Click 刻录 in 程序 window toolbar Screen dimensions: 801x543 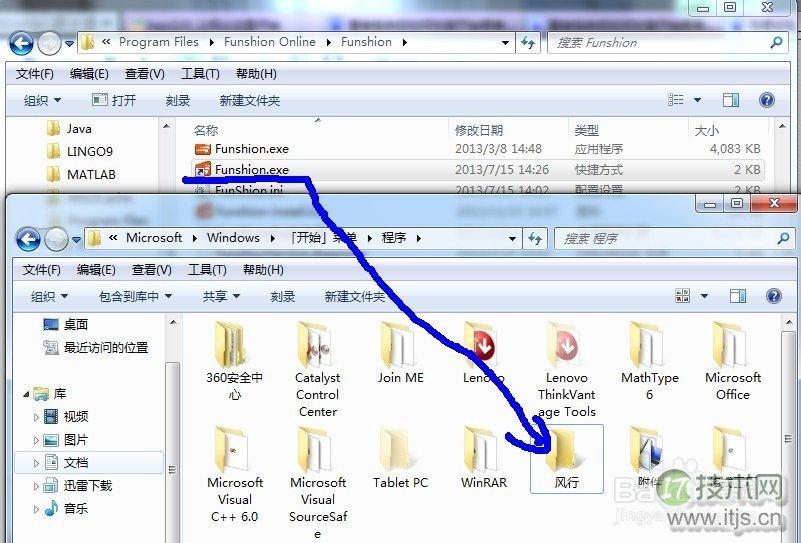(282, 296)
